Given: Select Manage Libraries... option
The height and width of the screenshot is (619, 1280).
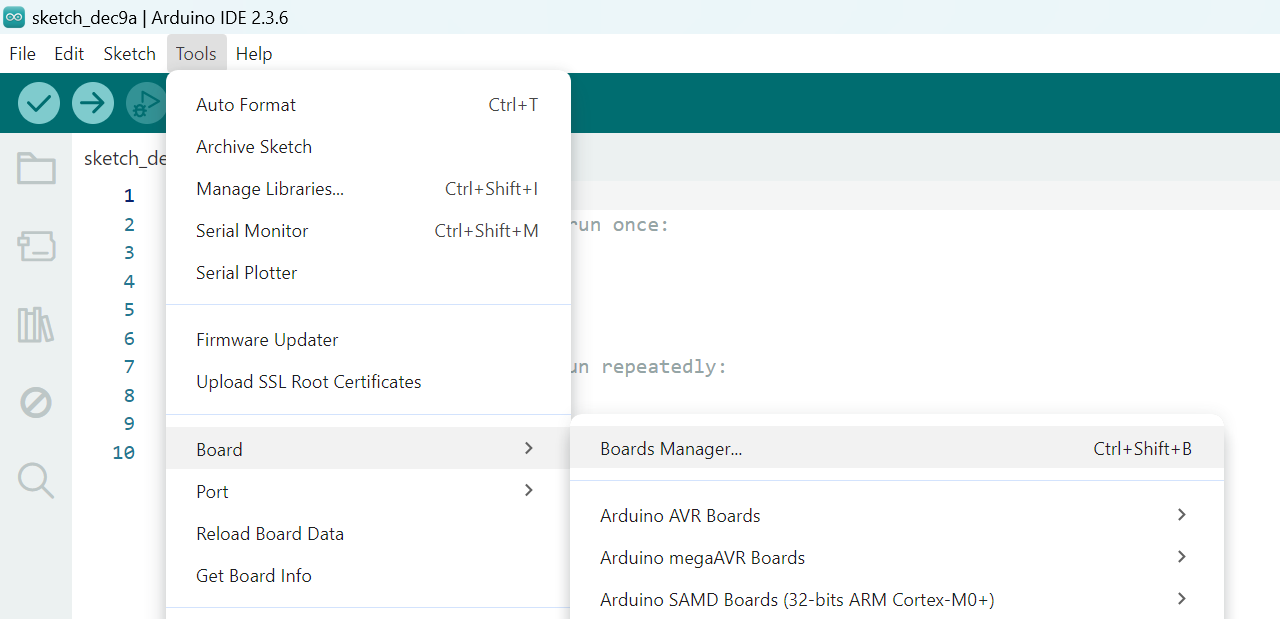Looking at the screenshot, I should pos(270,189).
